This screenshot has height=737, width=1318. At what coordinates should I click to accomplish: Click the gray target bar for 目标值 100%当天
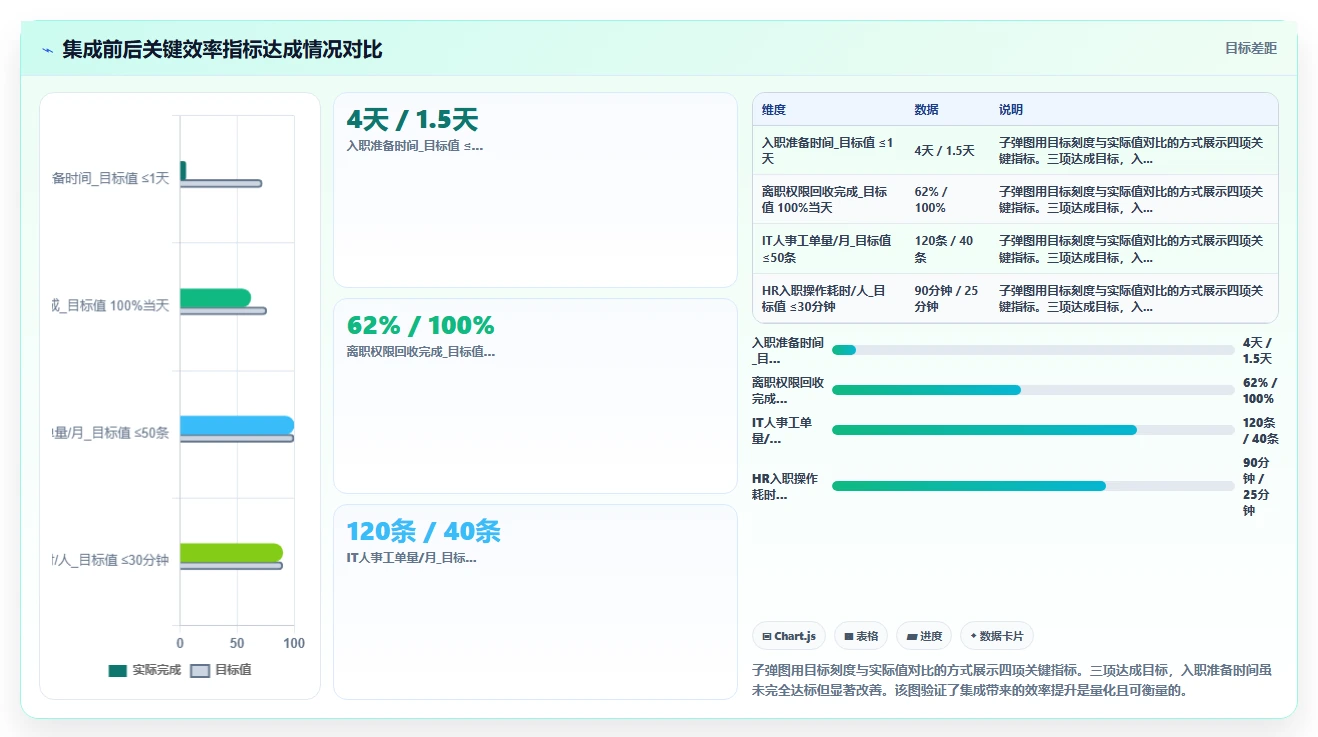(223, 311)
